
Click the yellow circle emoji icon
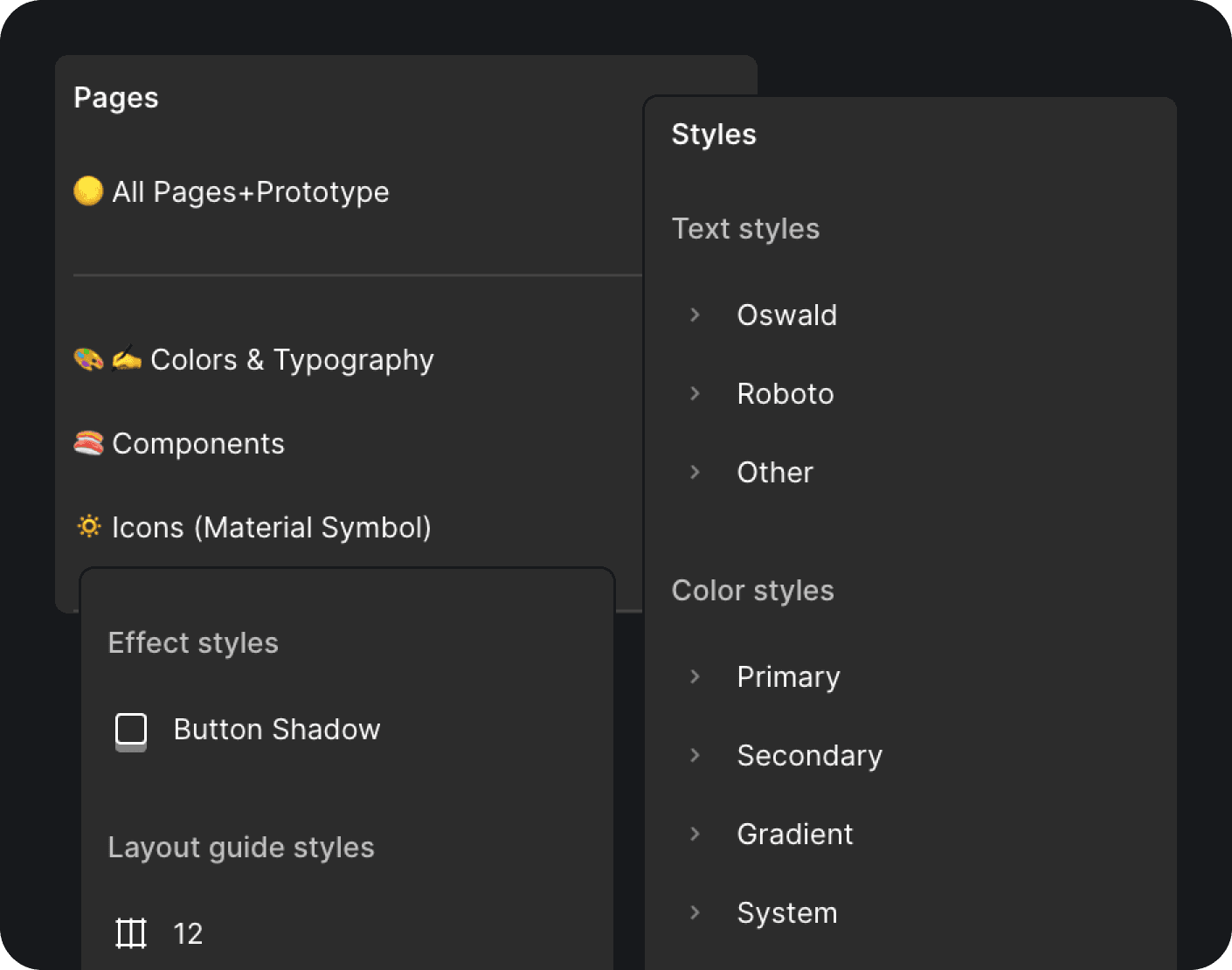coord(88,191)
